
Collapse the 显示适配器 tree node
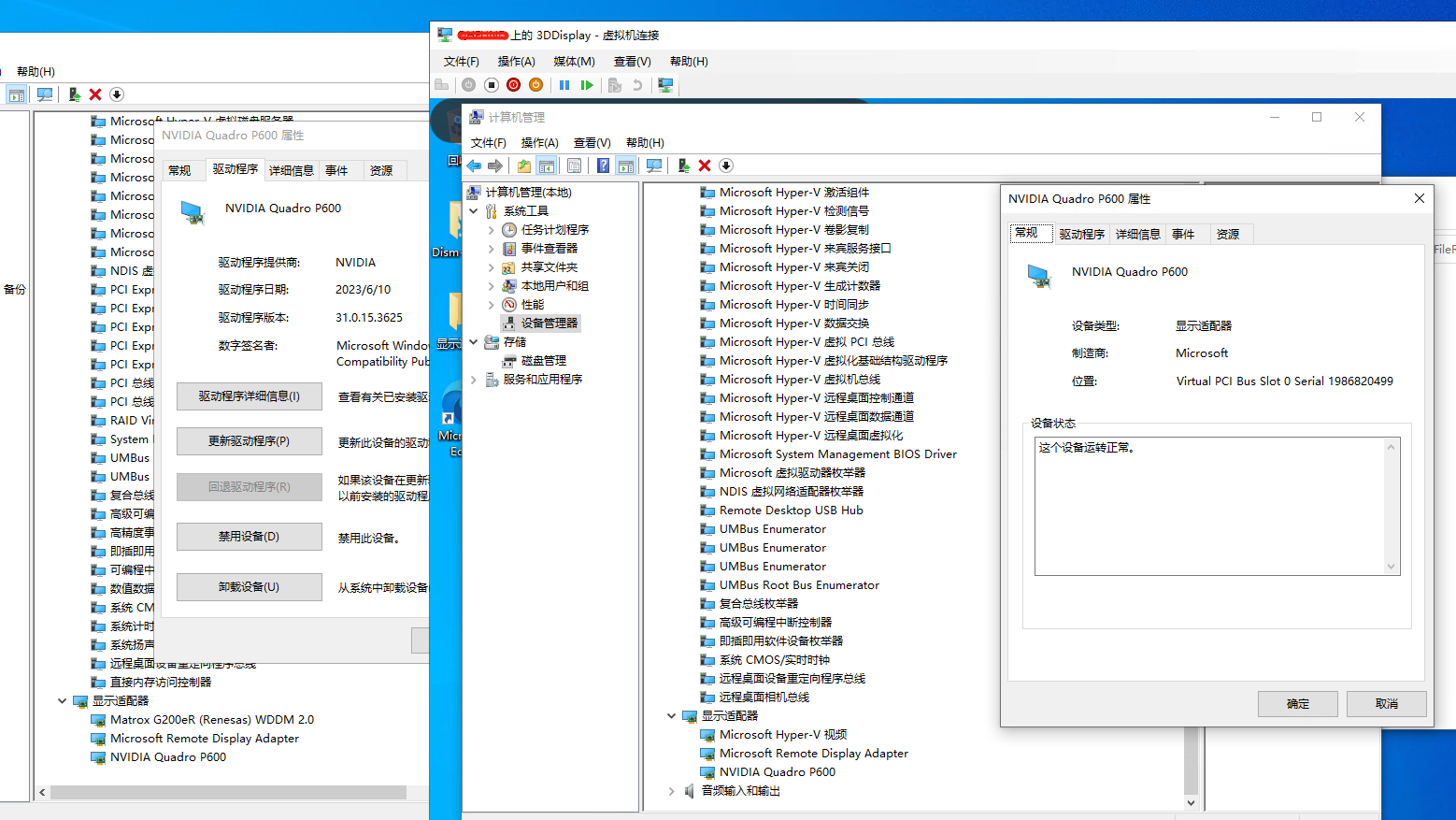click(671, 715)
